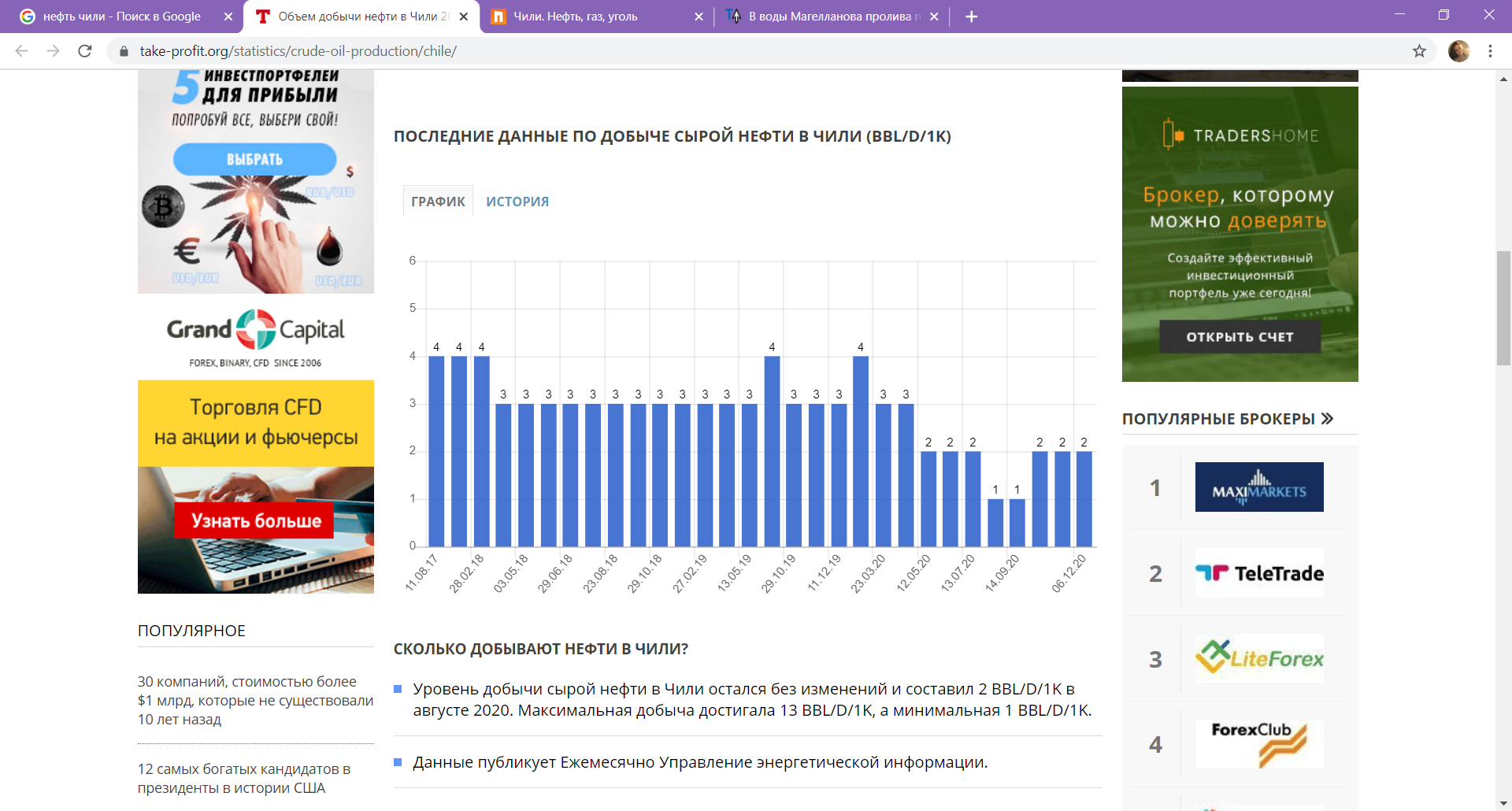The height and width of the screenshot is (811, 1512).
Task: Open a new browser tab
Action: [x=971, y=17]
